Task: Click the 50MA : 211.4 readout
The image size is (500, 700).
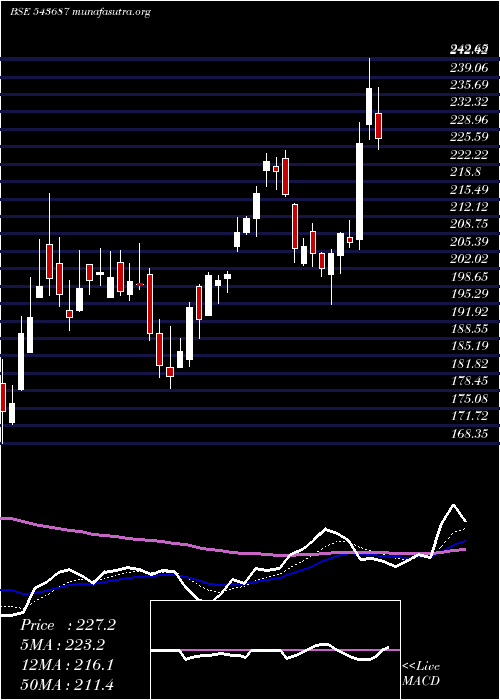Action: 66,684
